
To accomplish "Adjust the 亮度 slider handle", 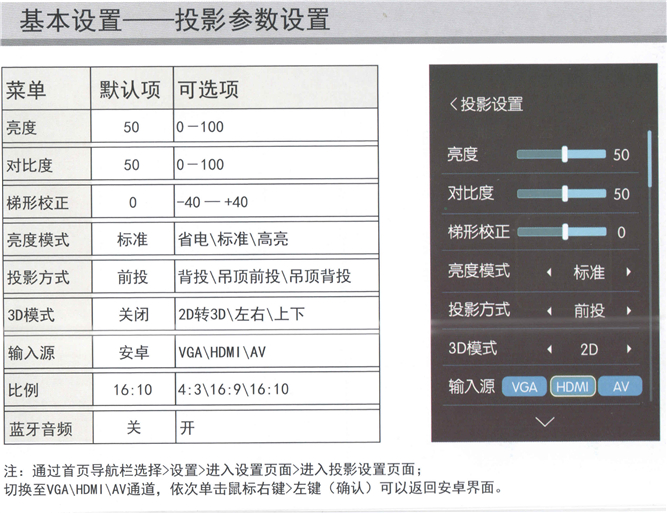I will 564,154.
